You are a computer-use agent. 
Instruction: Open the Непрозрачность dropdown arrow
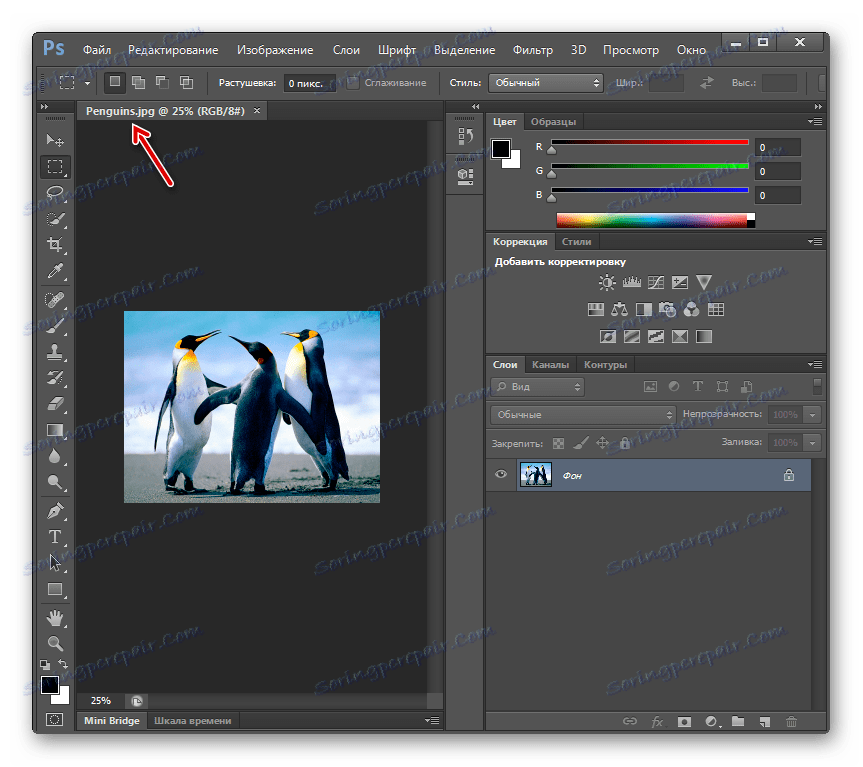[x=812, y=415]
